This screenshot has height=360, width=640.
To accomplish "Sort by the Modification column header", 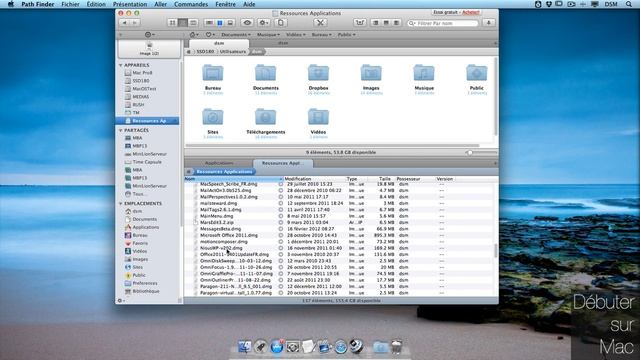I will [x=314, y=179].
